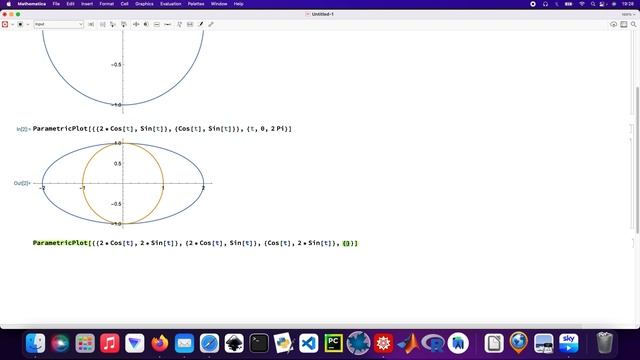
Task: Open the Help menu
Action: 238,4
